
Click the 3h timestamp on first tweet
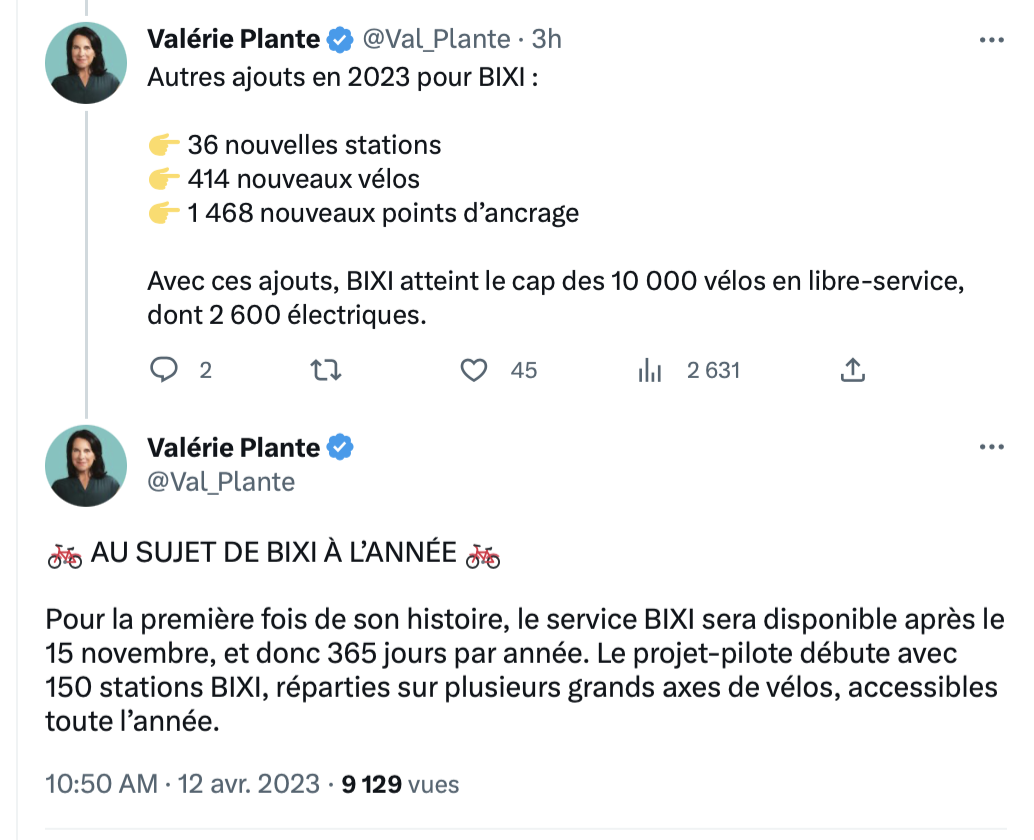(x=546, y=39)
